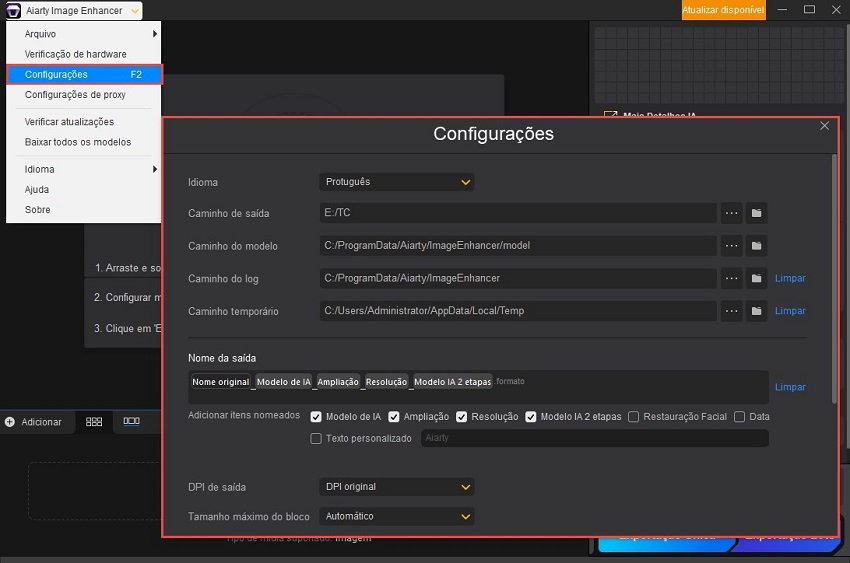Switch to grid thumbnail view icon

pyautogui.click(x=94, y=422)
